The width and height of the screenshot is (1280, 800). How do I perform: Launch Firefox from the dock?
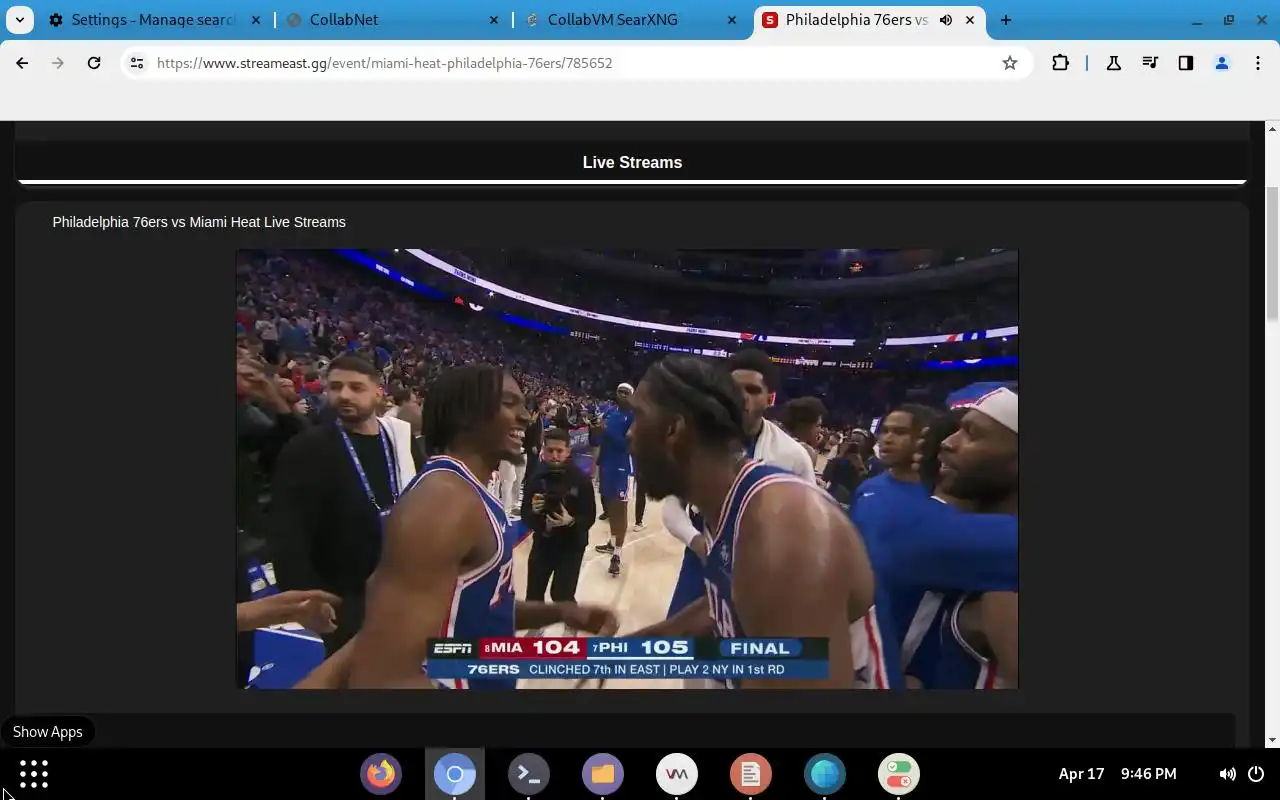381,774
